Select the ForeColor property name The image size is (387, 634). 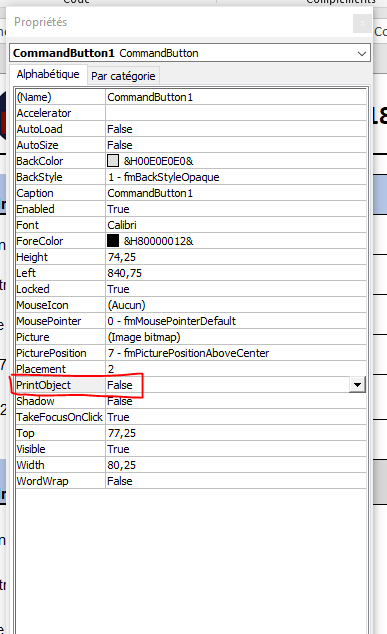(x=40, y=241)
